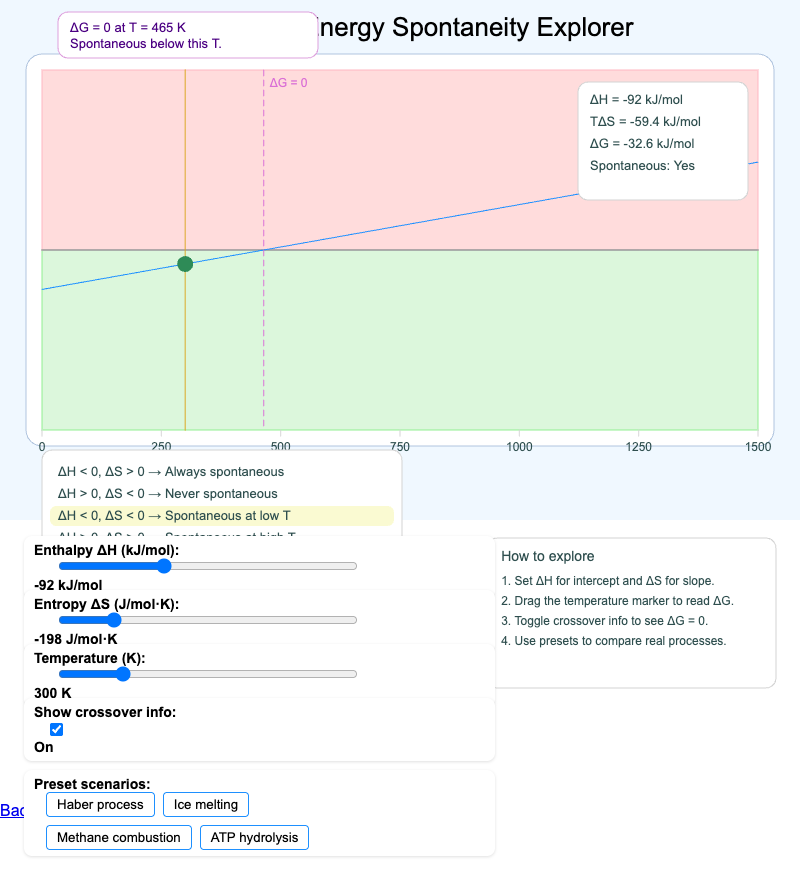Select the Methane combustion preset
The width and height of the screenshot is (800, 882).
(x=118, y=837)
